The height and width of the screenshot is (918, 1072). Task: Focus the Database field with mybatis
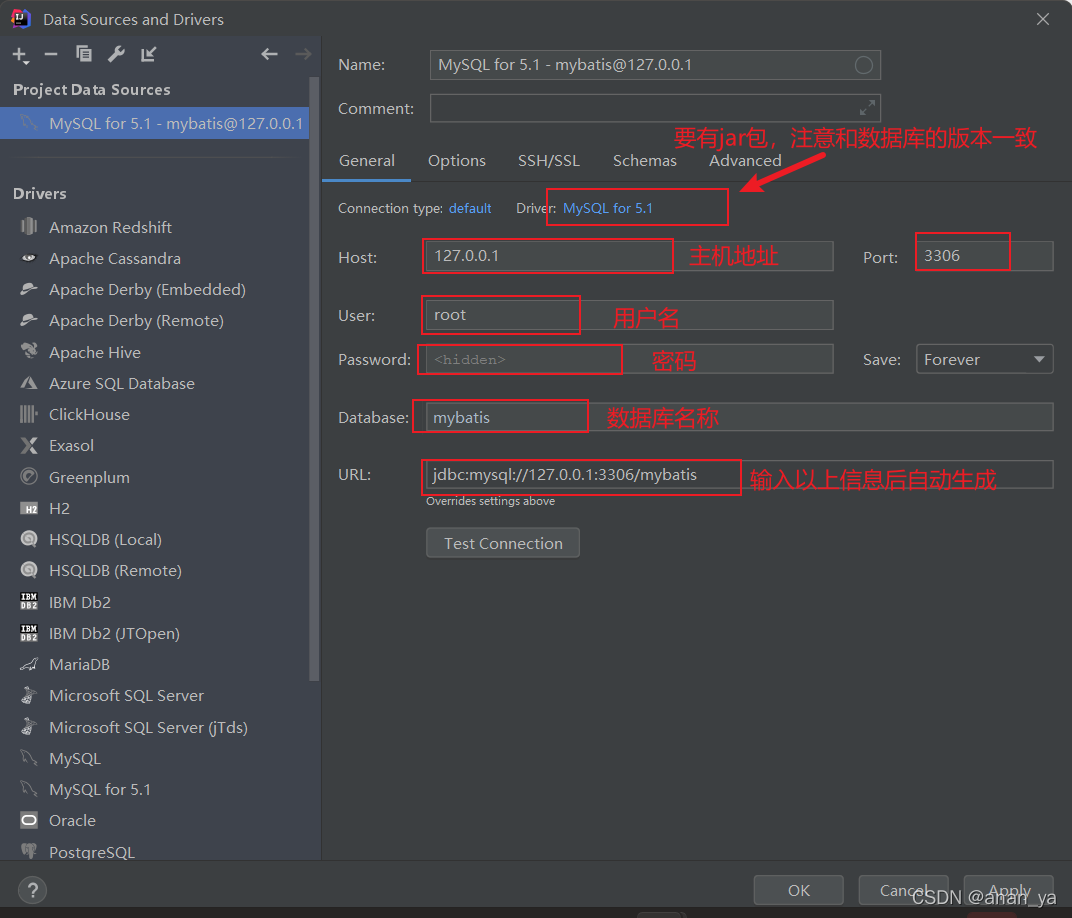pos(739,417)
